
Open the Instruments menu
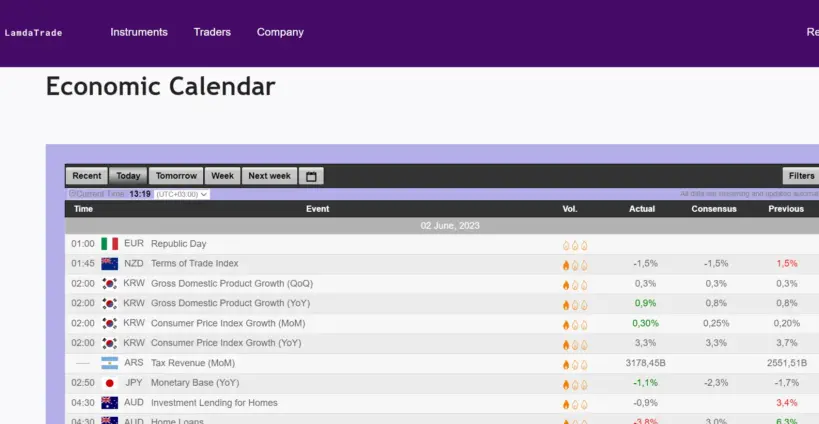(139, 32)
